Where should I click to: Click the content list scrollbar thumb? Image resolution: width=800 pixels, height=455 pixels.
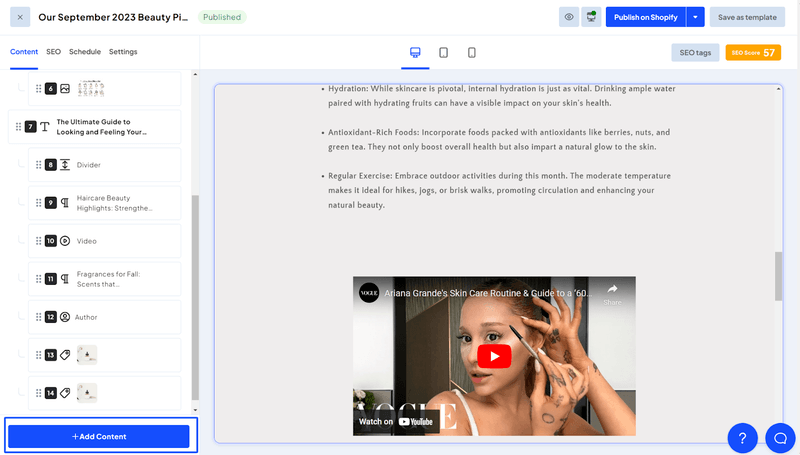(x=195, y=297)
